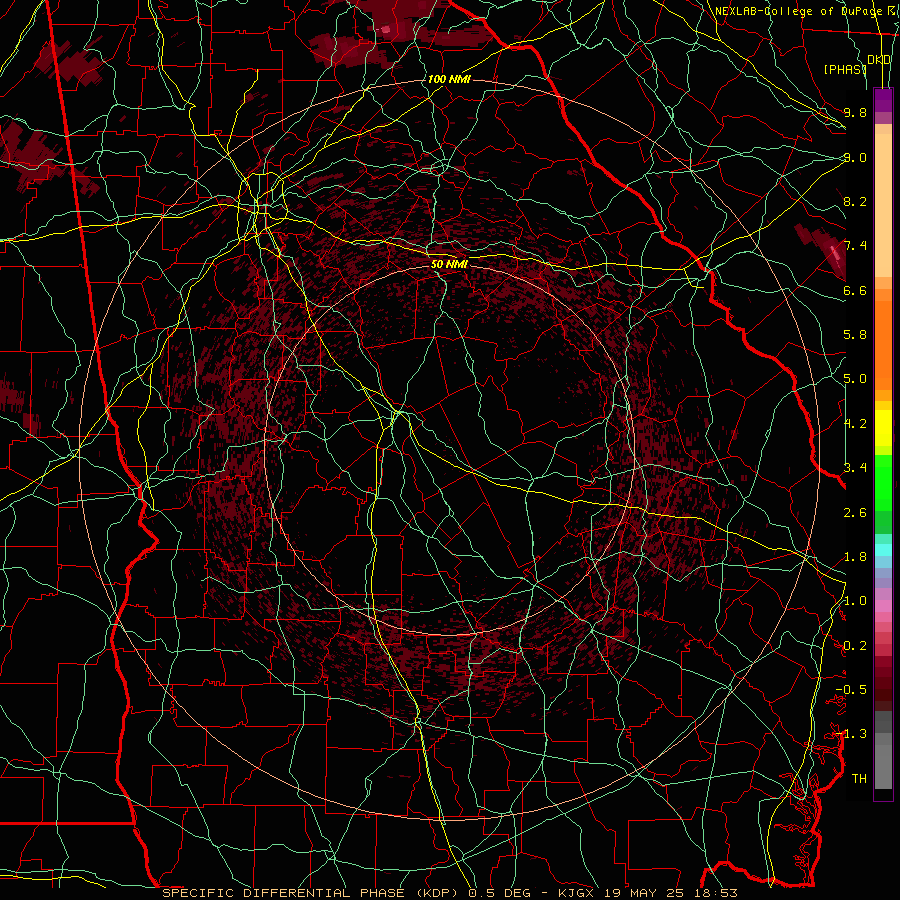Click the cyan segment of the color bar
The height and width of the screenshot is (900, 900).
pyautogui.click(x=883, y=549)
